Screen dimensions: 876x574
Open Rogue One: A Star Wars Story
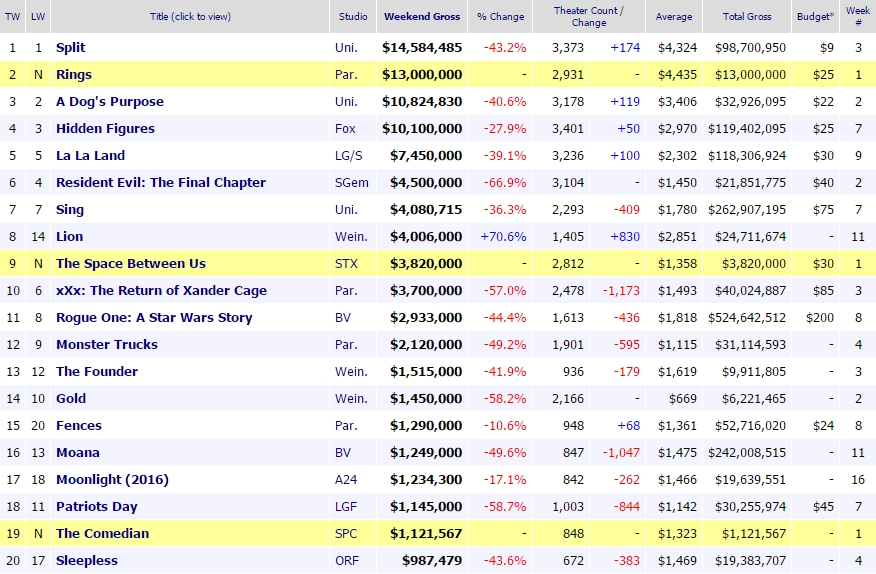pos(154,317)
